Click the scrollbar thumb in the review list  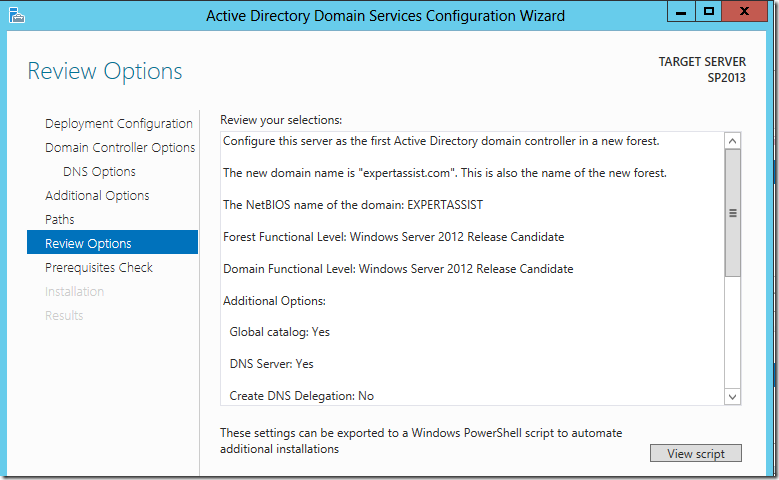pyautogui.click(x=732, y=213)
